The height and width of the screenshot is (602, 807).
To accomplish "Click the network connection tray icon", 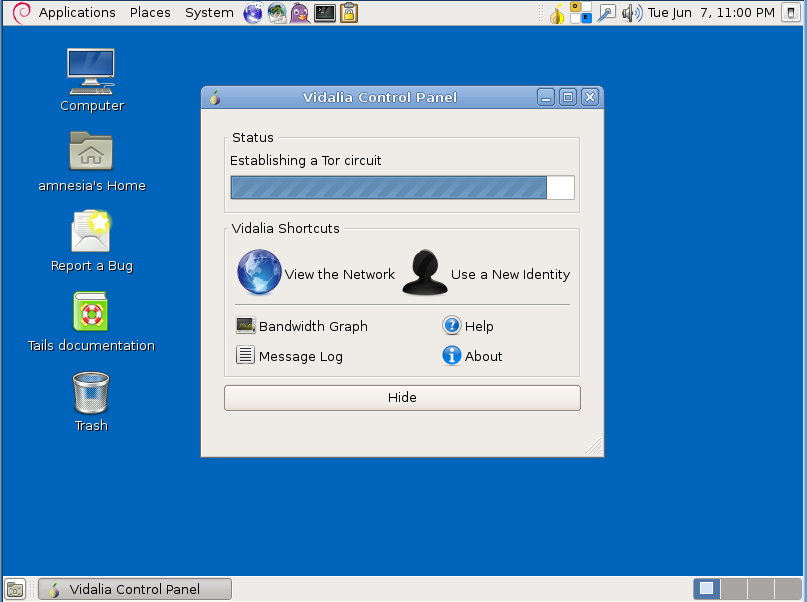I will pyautogui.click(x=606, y=13).
